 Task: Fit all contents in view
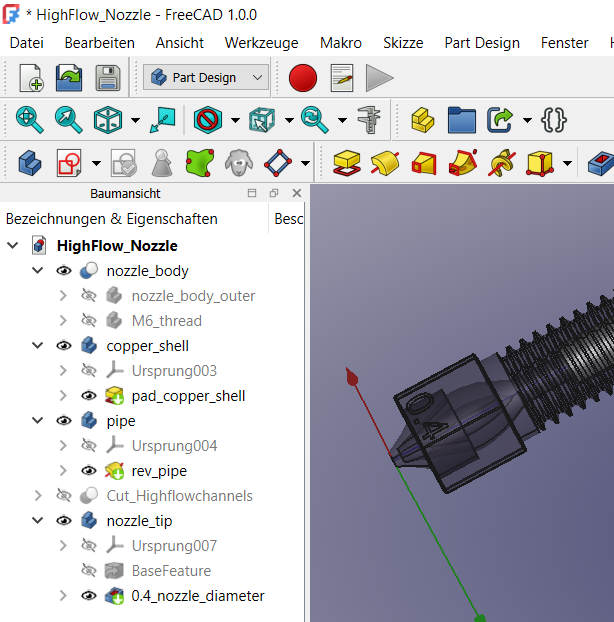click(29, 120)
